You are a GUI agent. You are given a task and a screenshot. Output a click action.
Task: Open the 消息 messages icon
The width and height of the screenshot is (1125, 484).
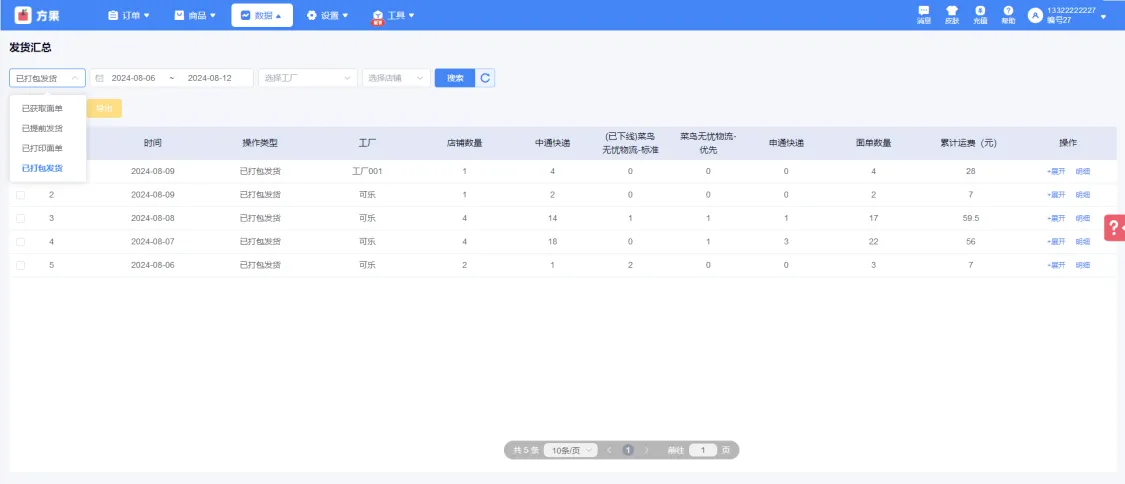923,13
